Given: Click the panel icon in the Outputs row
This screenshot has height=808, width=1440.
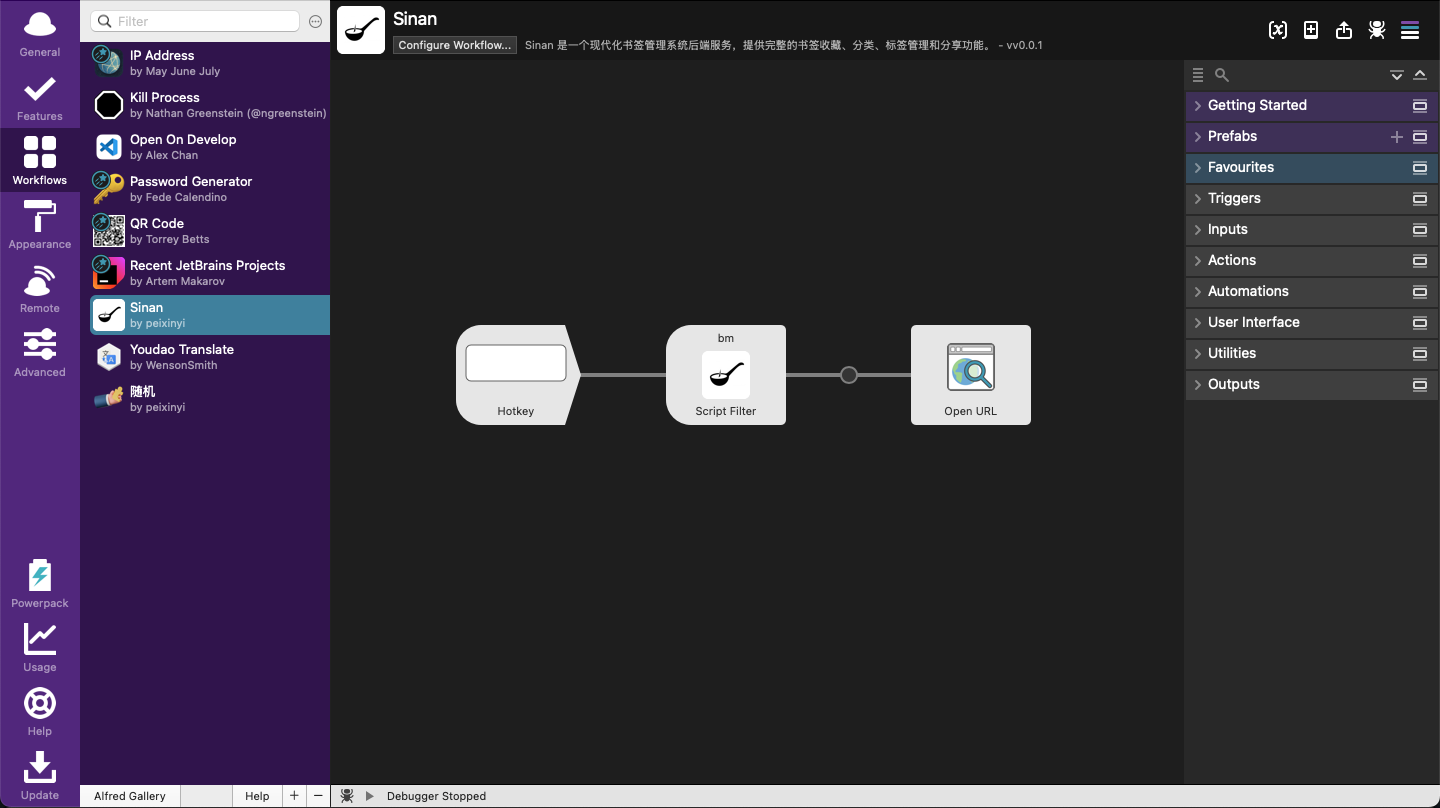Looking at the screenshot, I should [1420, 385].
